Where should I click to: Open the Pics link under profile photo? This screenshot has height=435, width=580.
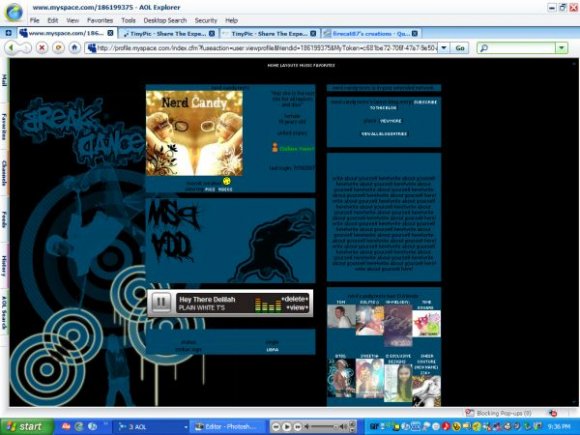tap(210, 189)
